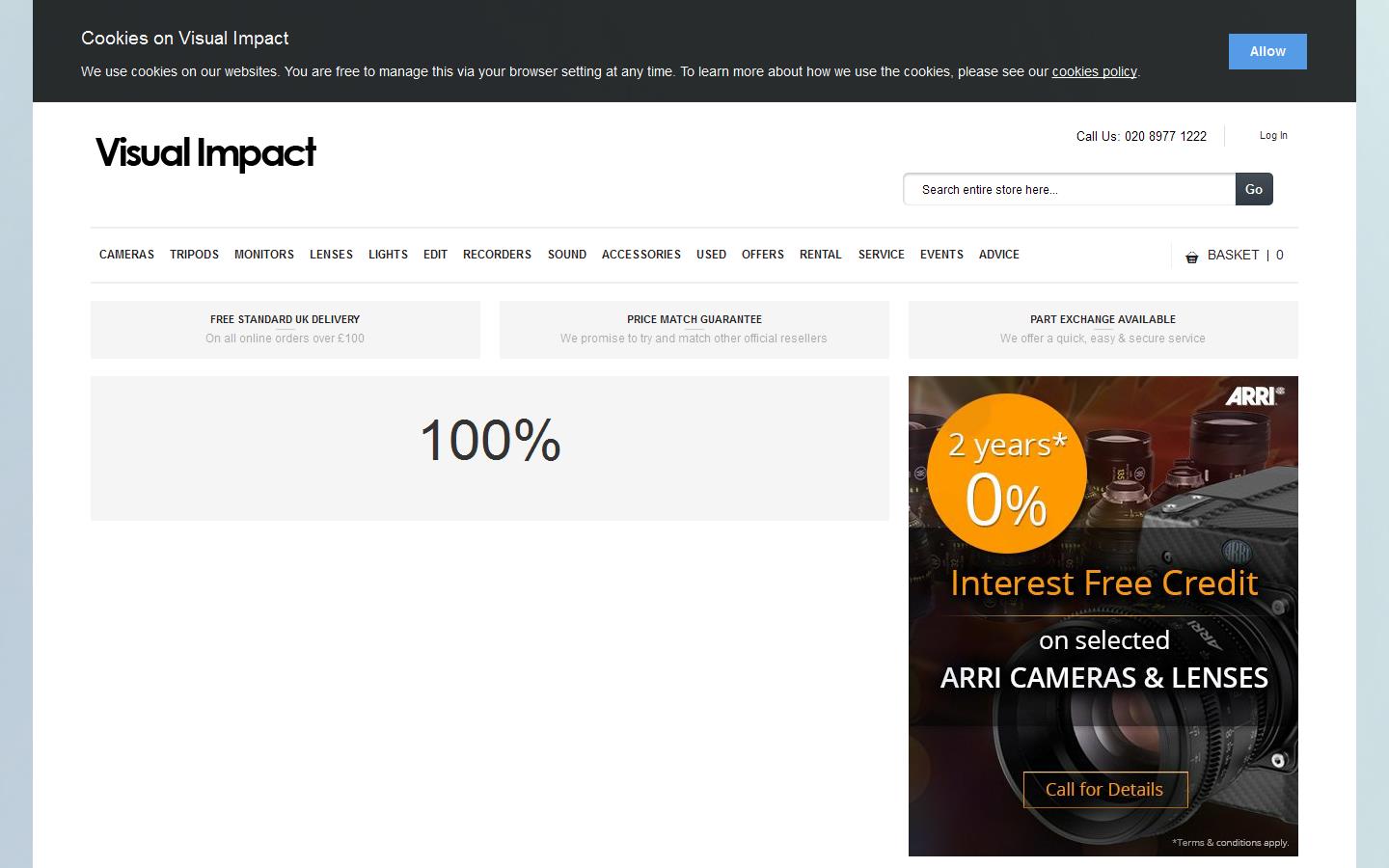Click the basket item count indicator
1389x868 pixels.
pos(1280,255)
